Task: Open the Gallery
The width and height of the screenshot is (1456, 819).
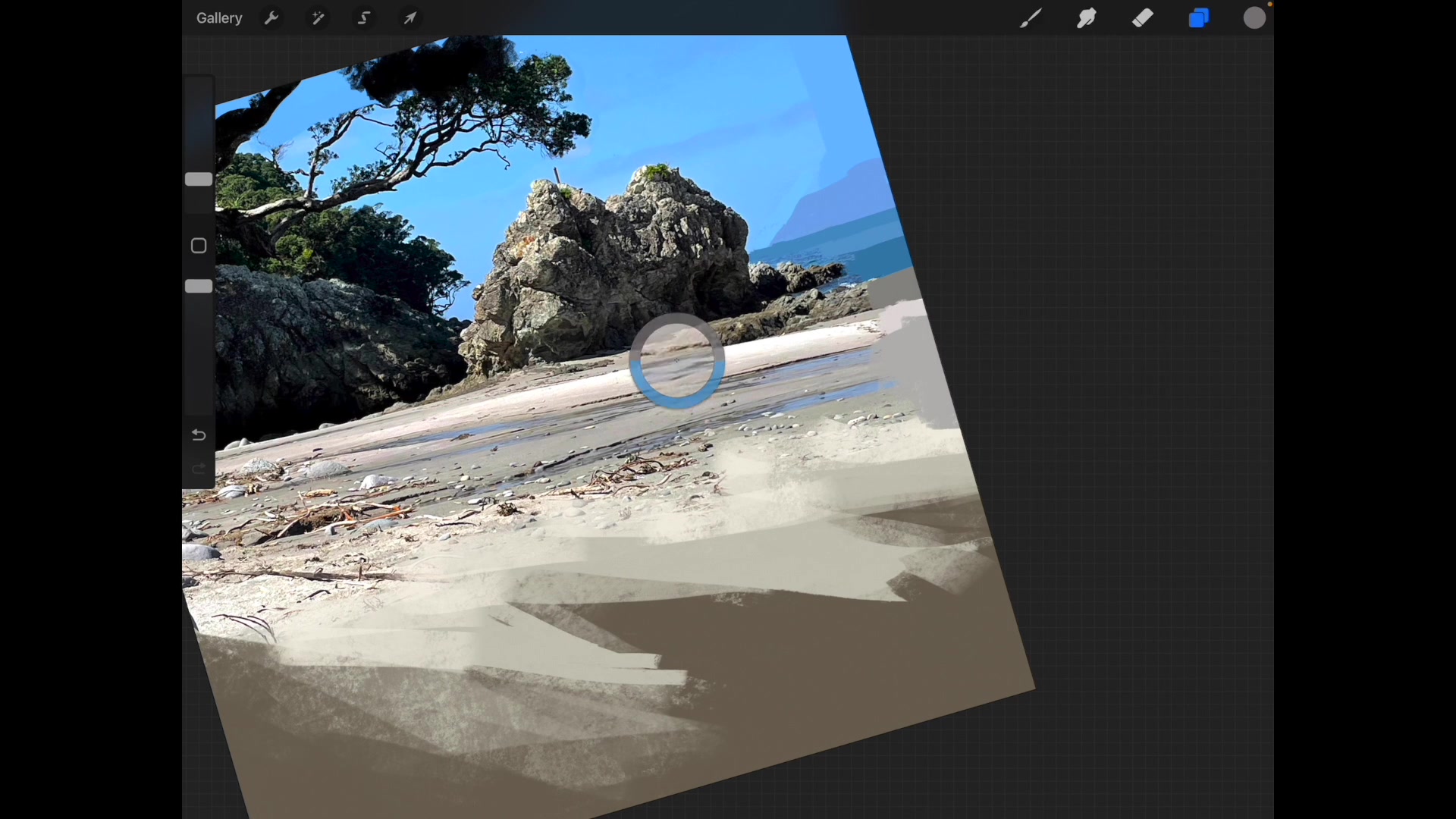Action: (x=219, y=18)
